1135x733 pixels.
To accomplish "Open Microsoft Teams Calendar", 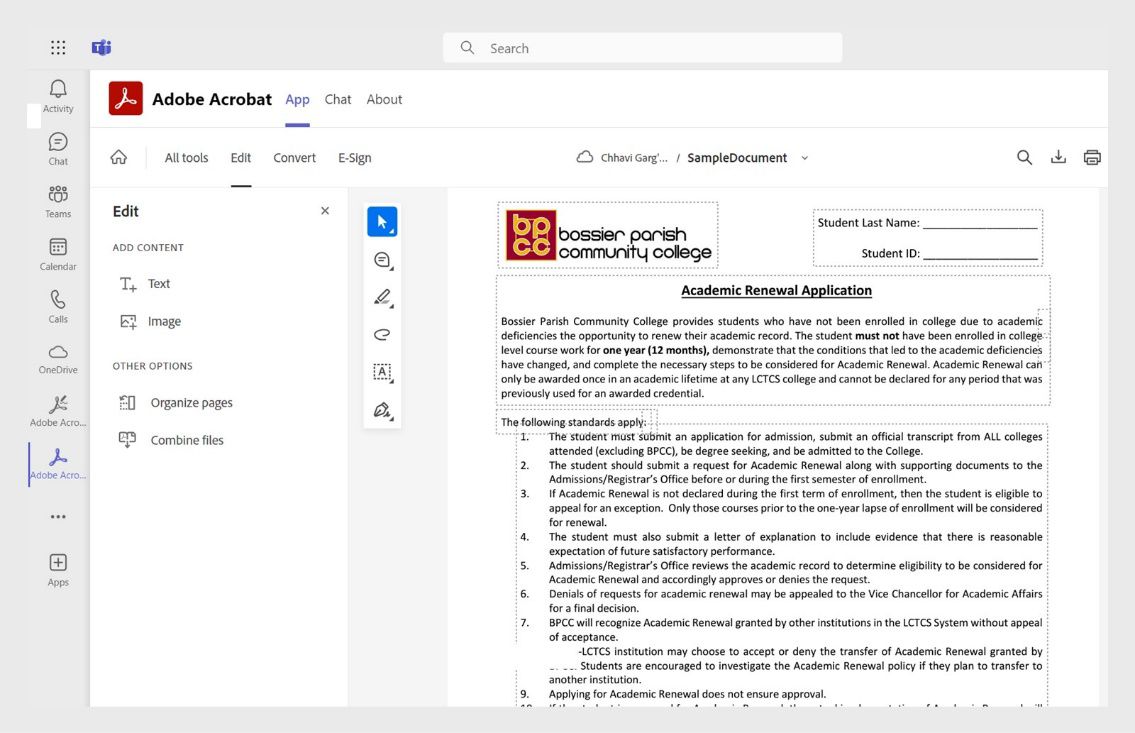I will (x=57, y=253).
